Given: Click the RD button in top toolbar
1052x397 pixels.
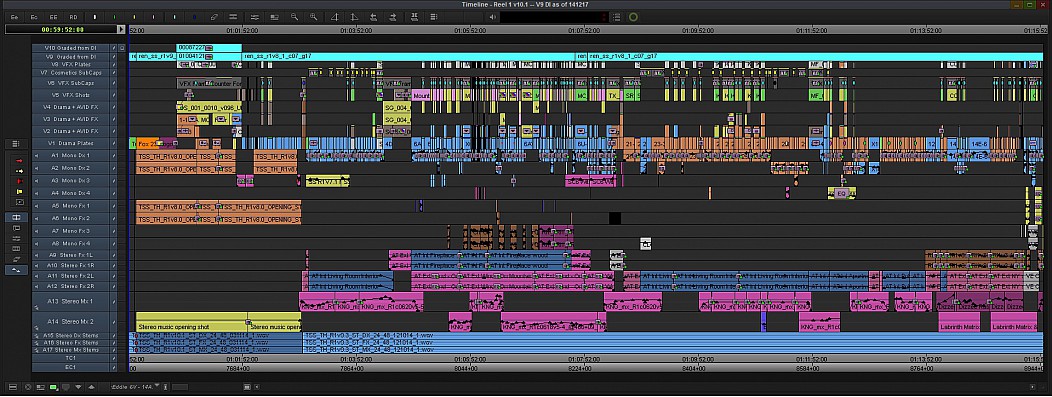Looking at the screenshot, I should point(73,17).
